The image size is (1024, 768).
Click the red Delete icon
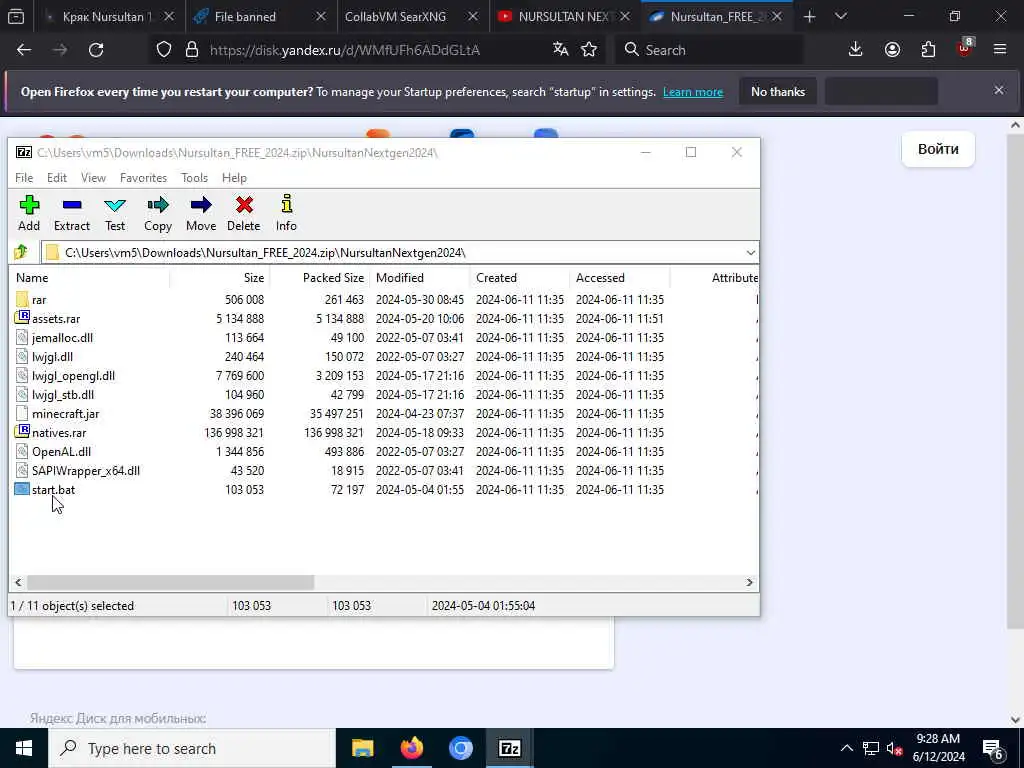[x=244, y=205]
